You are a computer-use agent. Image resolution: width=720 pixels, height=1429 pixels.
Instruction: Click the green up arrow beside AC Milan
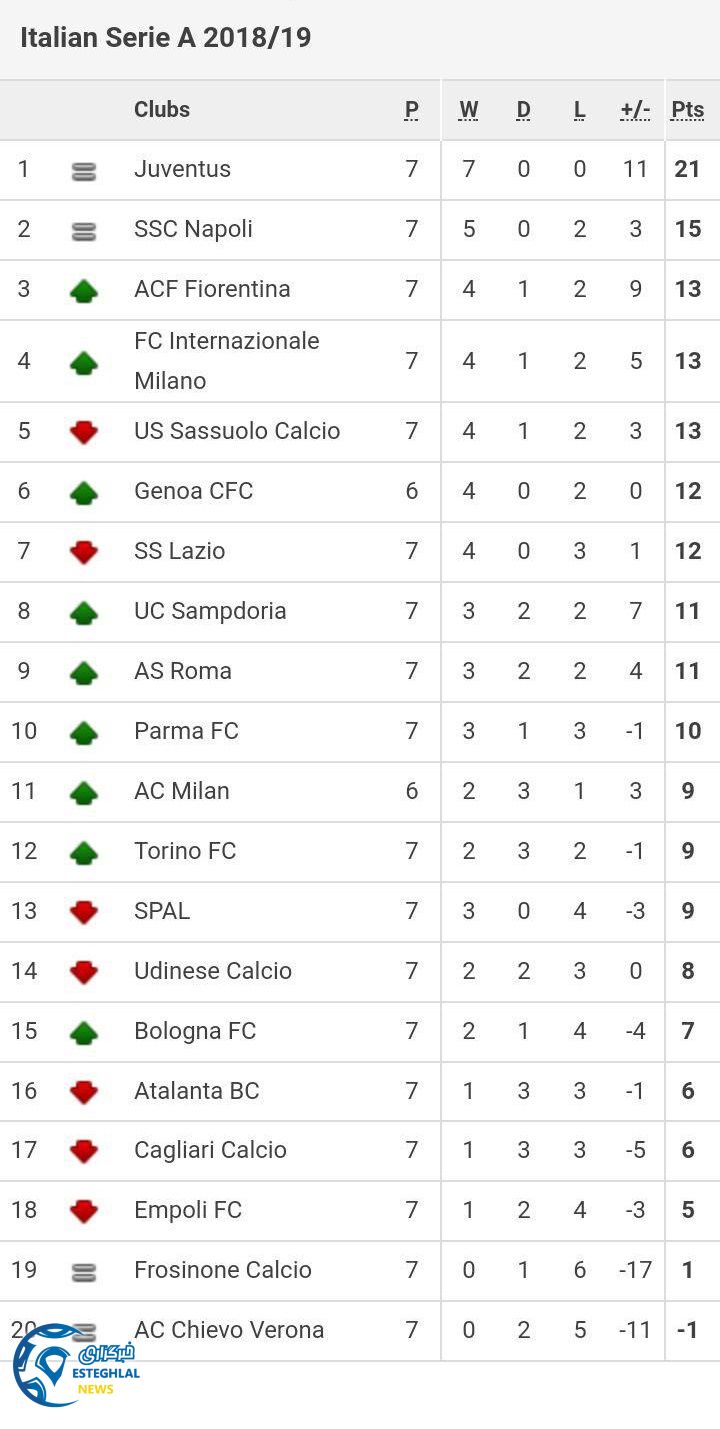coord(84,793)
